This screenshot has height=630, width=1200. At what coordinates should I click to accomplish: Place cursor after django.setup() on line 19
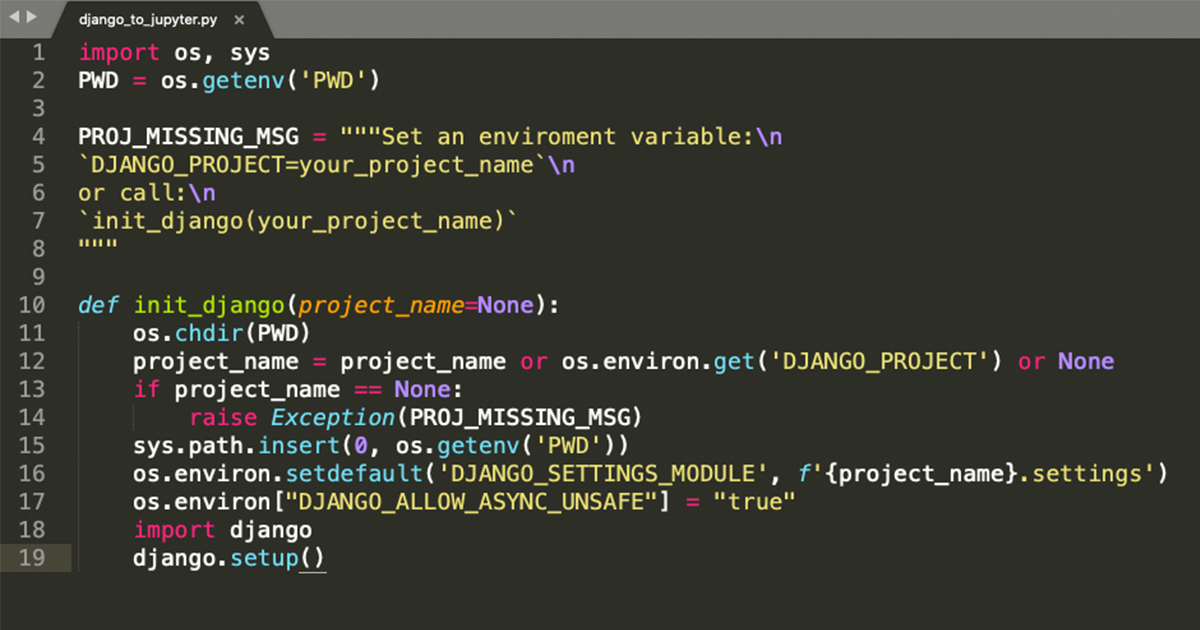click(328, 558)
